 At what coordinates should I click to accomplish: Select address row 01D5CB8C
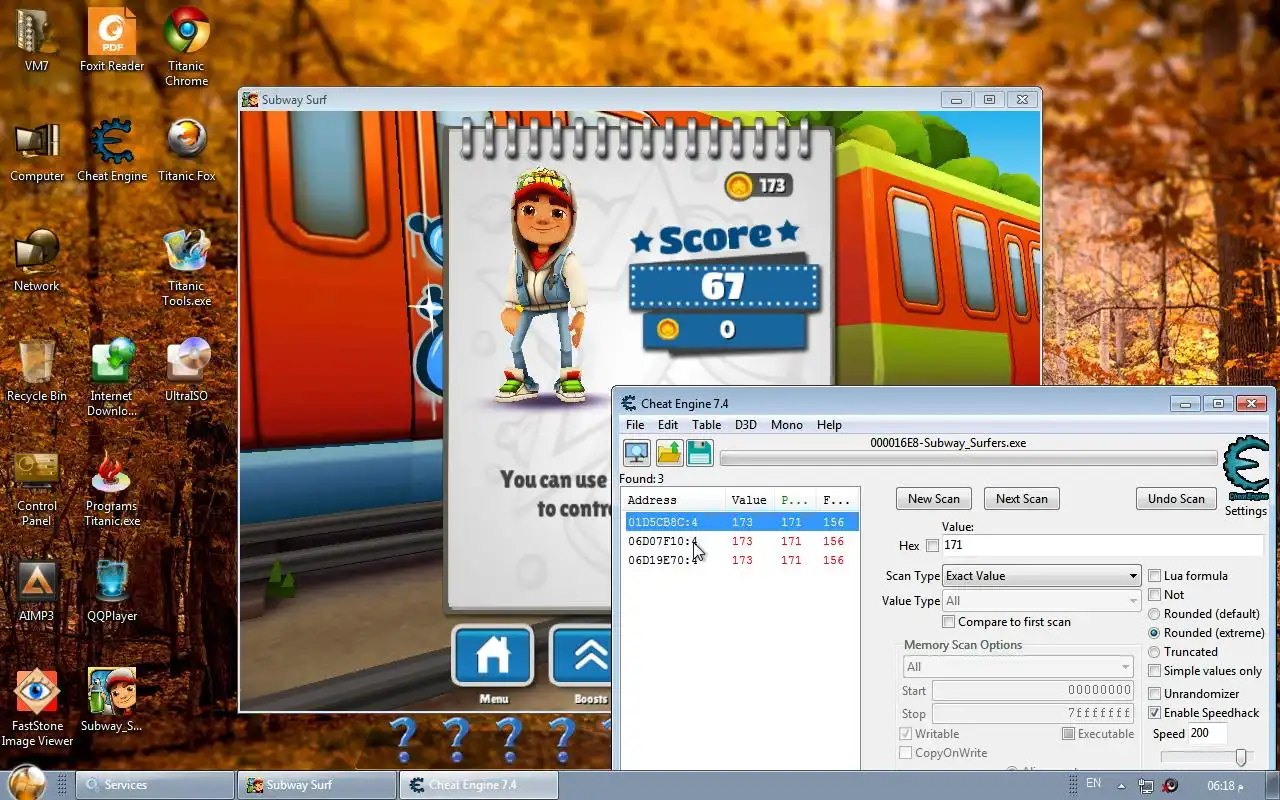[740, 522]
